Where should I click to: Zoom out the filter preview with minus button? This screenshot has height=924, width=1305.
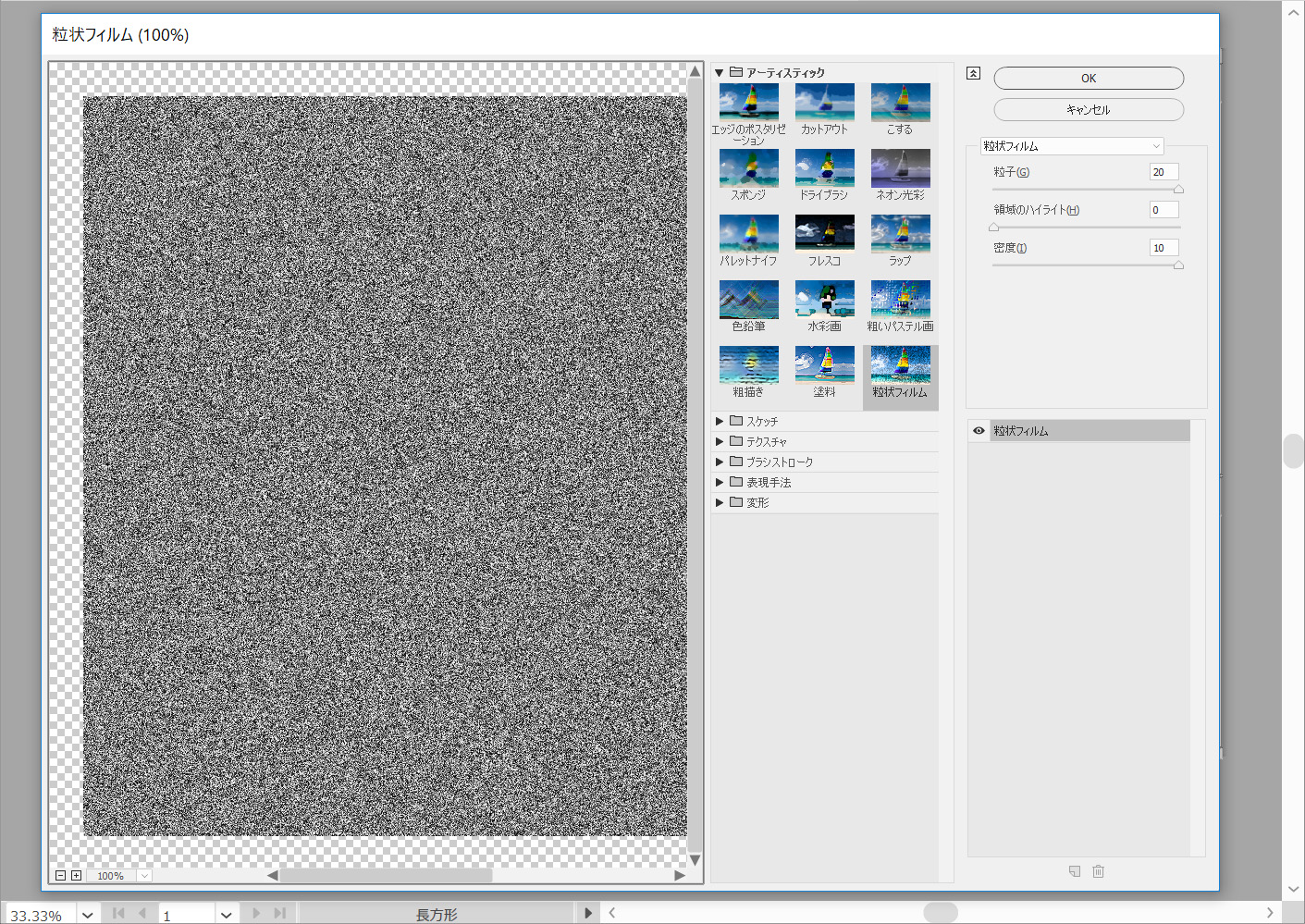[61, 875]
